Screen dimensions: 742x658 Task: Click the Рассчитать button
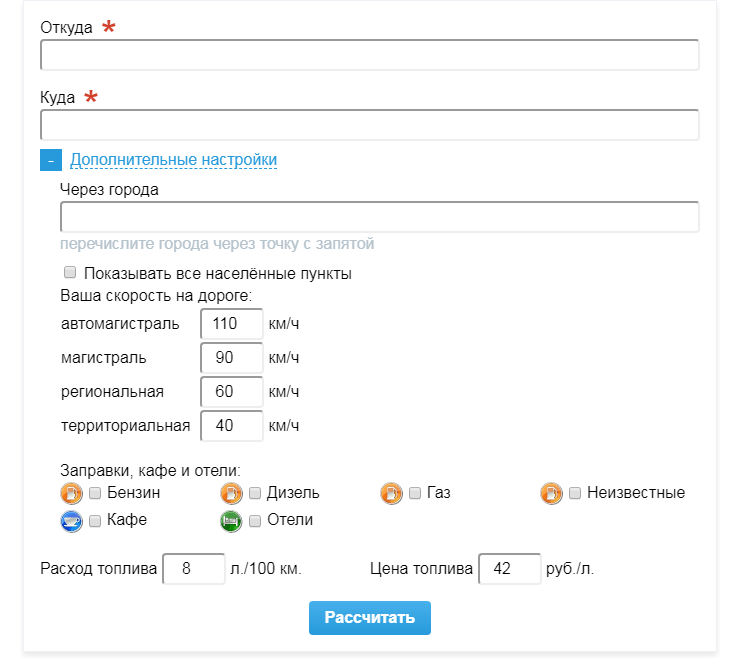(x=370, y=618)
